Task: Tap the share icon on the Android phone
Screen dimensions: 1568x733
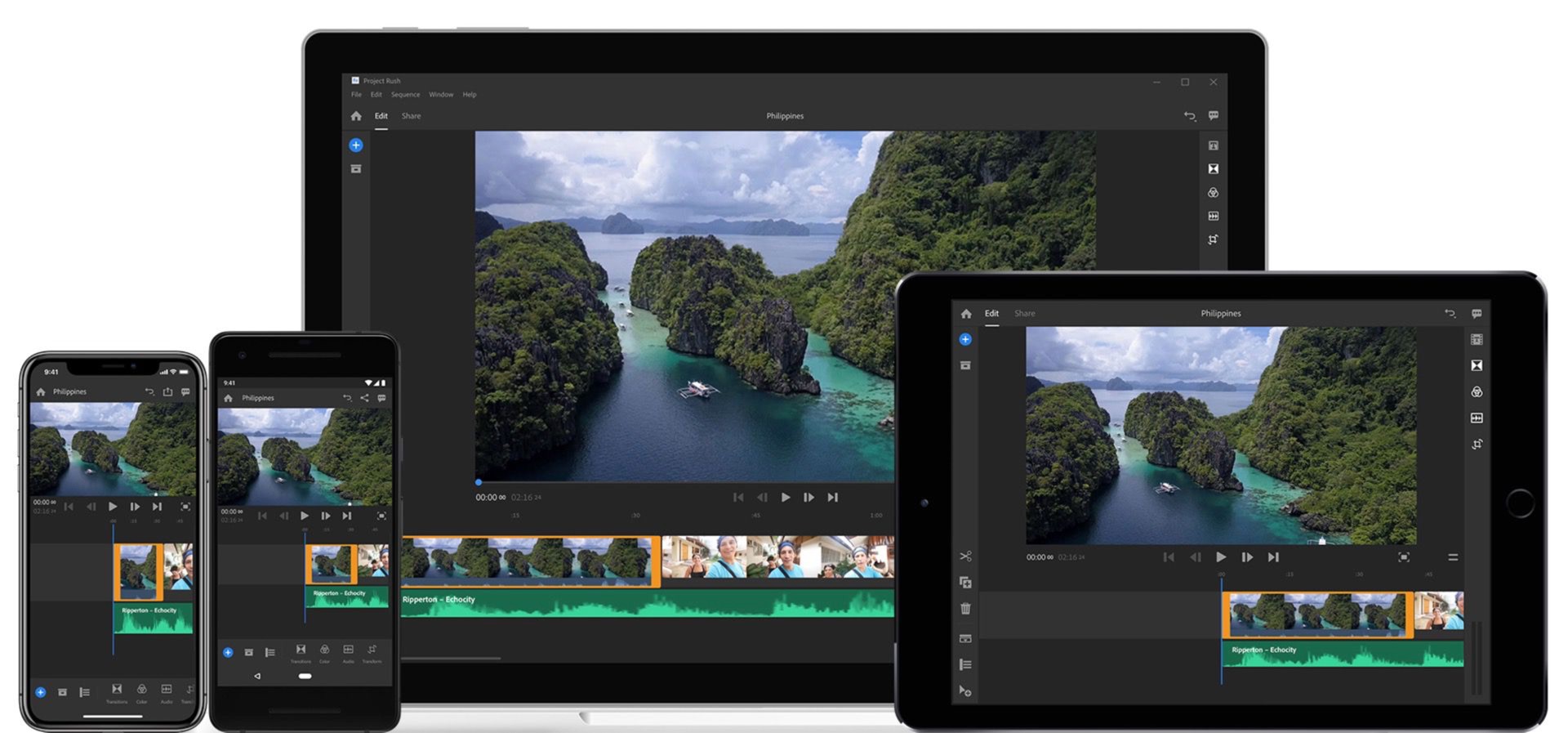Action: tap(364, 398)
